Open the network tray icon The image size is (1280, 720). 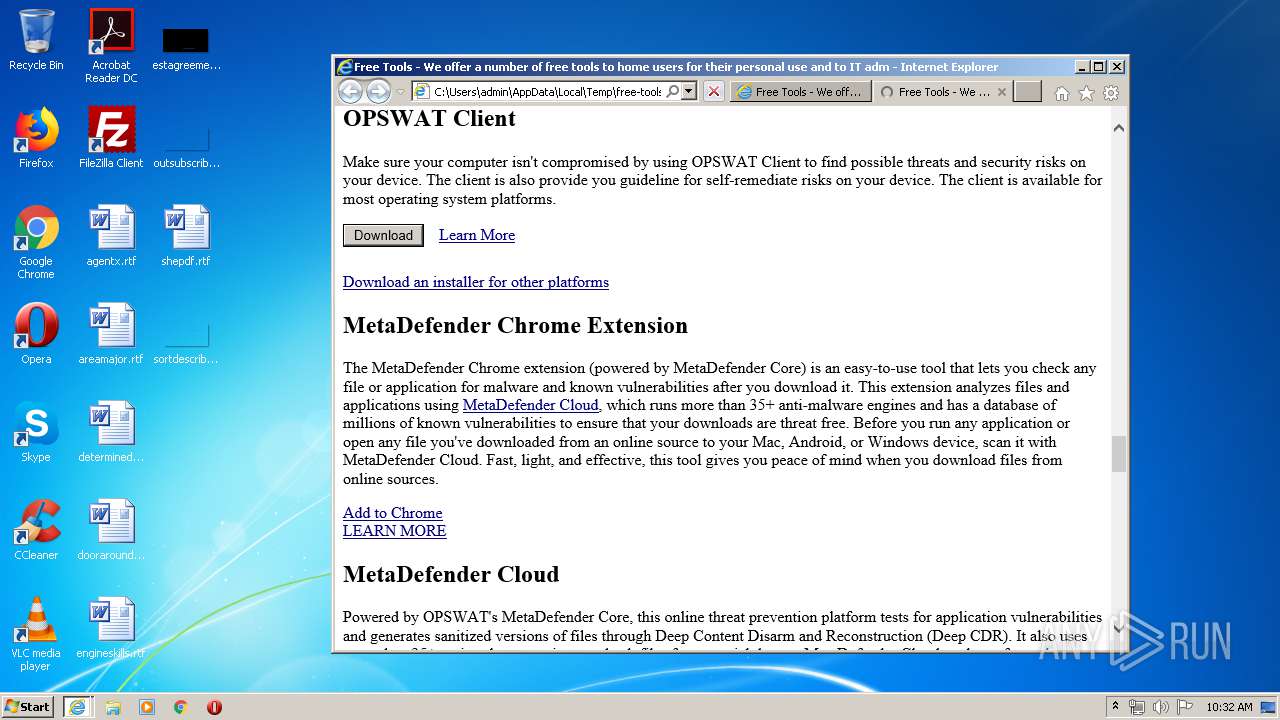coord(1137,707)
